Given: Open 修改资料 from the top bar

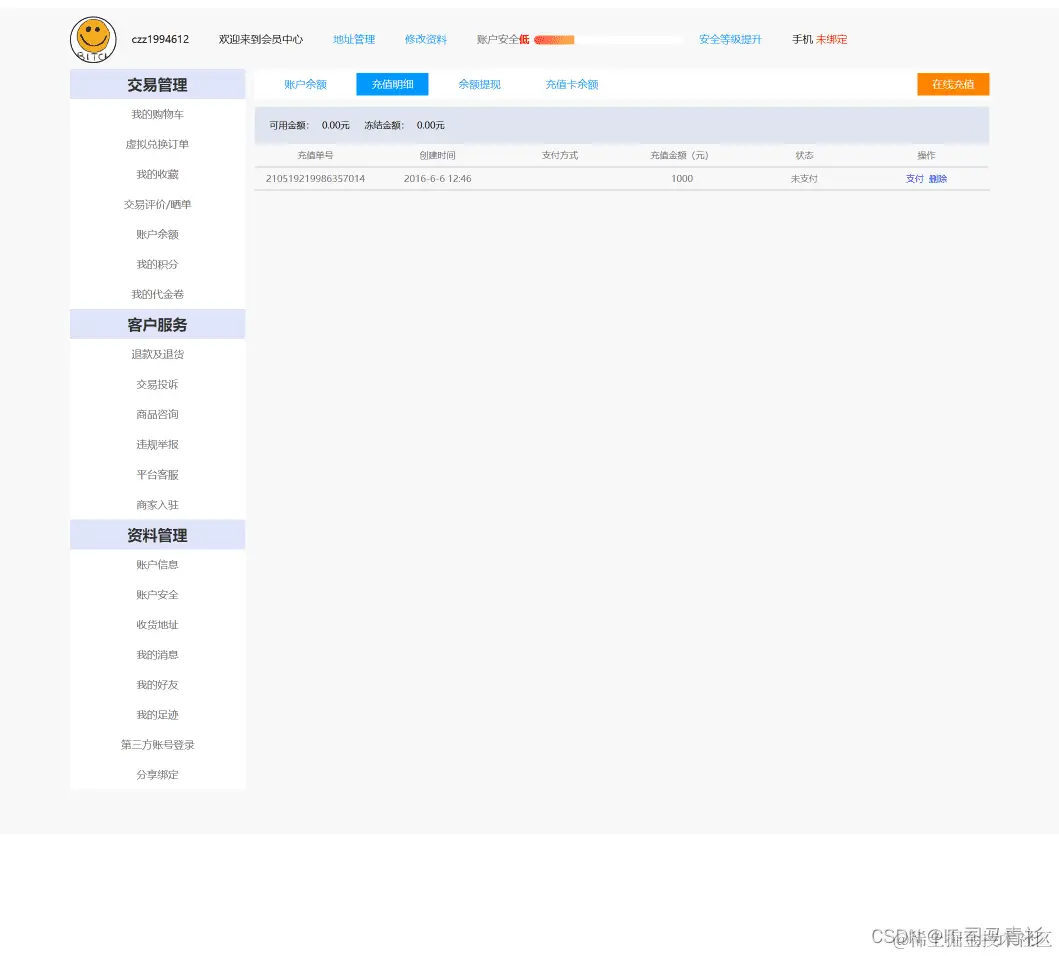Looking at the screenshot, I should click(x=426, y=39).
